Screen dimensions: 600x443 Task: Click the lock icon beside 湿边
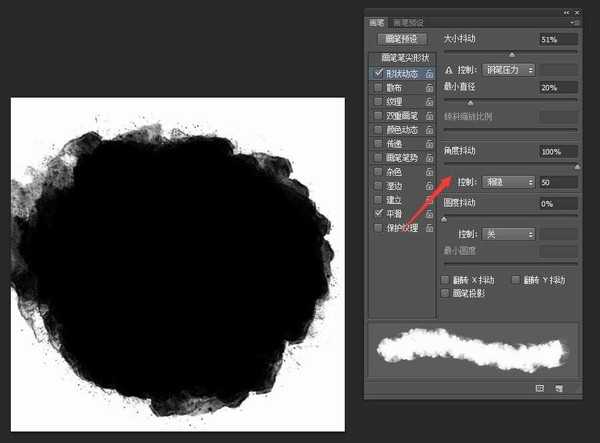click(x=429, y=186)
